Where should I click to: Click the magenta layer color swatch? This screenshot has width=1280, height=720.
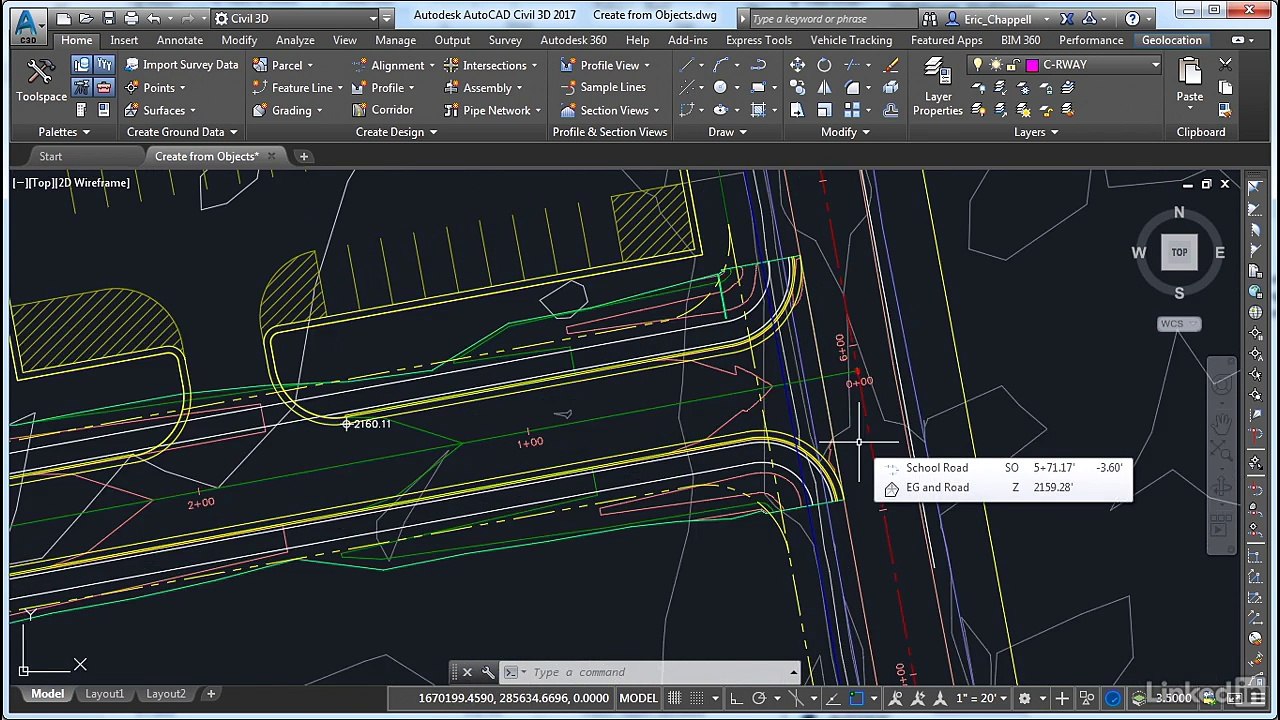click(1032, 65)
